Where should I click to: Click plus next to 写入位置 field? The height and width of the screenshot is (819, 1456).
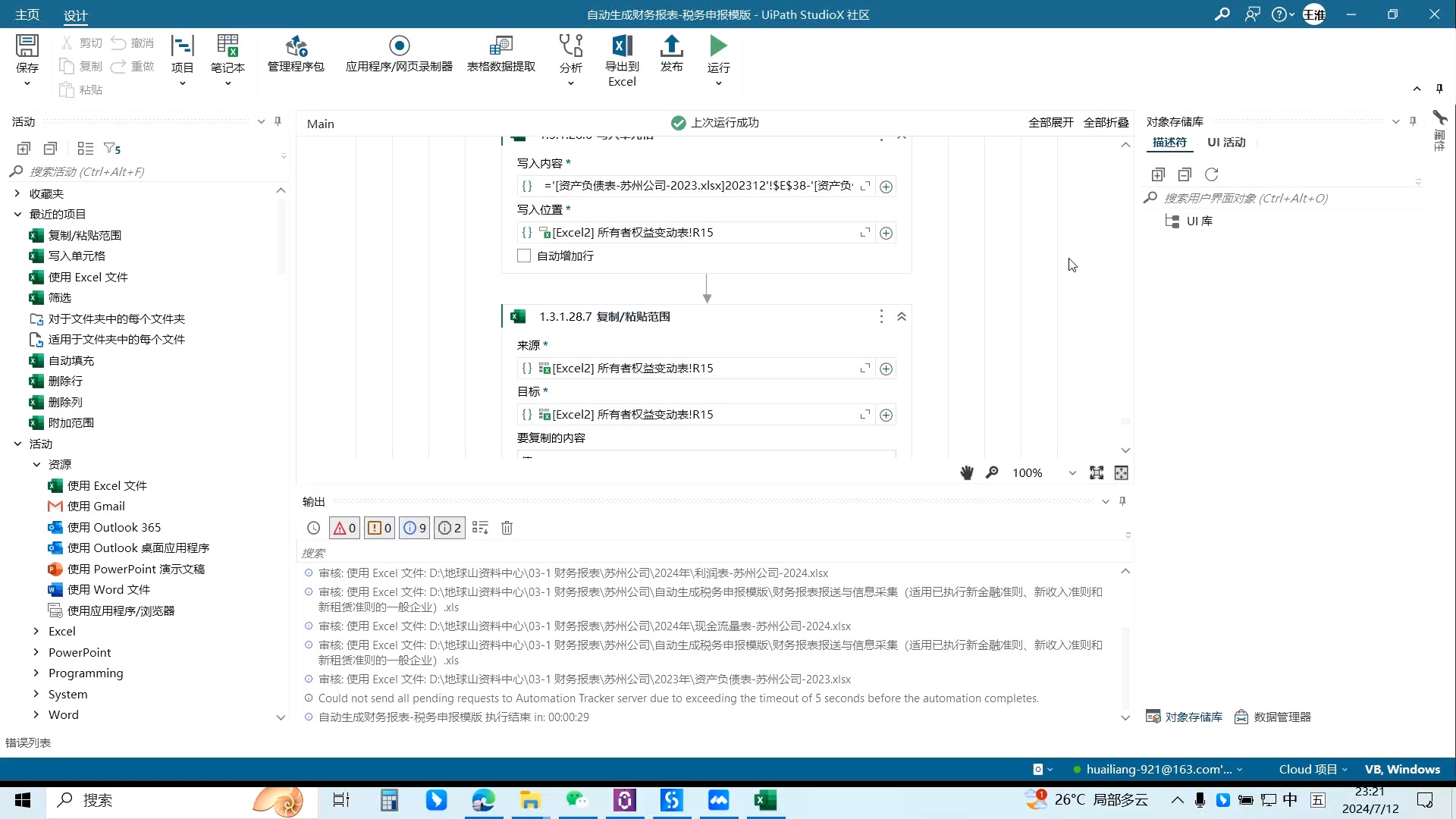886,233
